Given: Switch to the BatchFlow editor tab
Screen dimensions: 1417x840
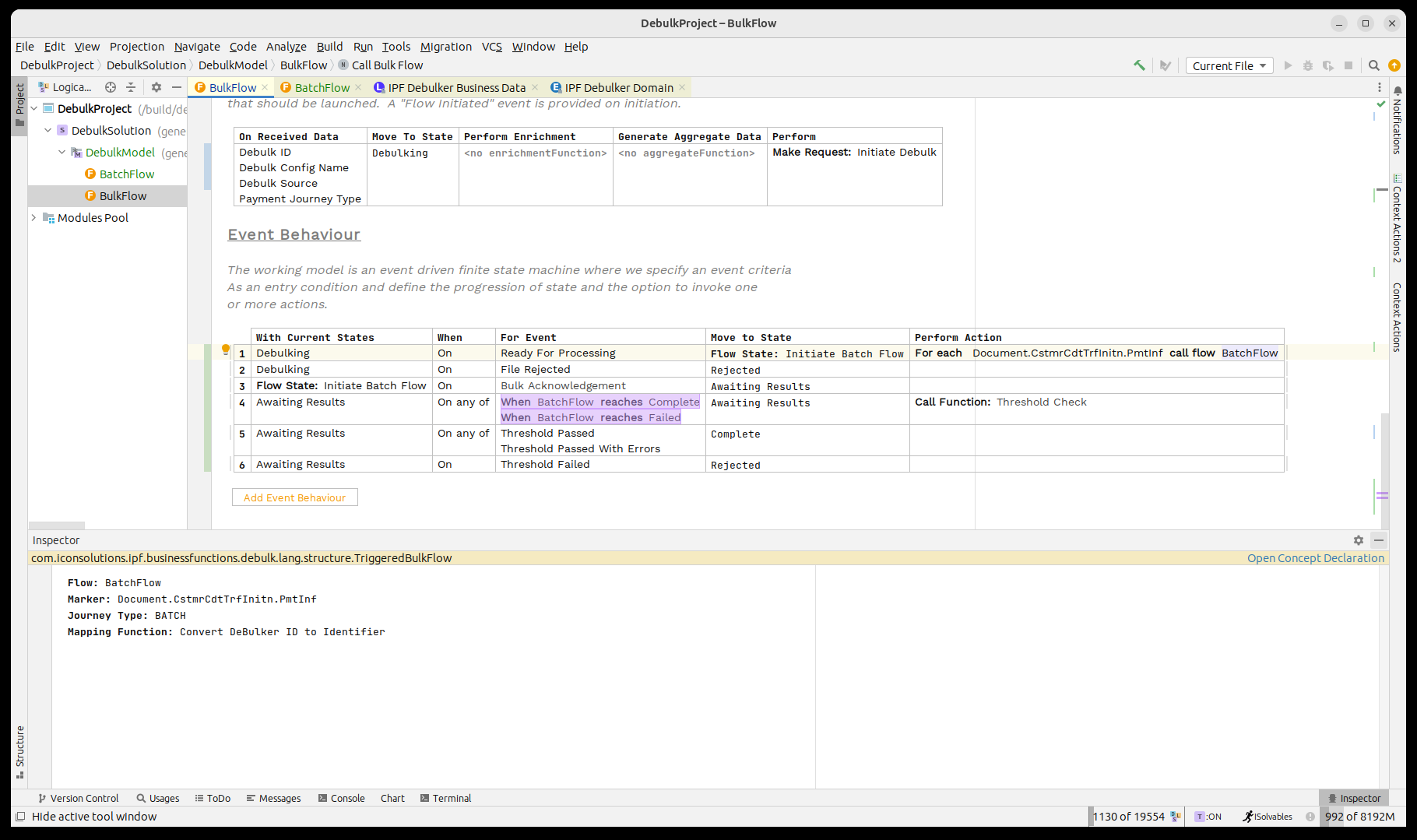Looking at the screenshot, I should (322, 87).
